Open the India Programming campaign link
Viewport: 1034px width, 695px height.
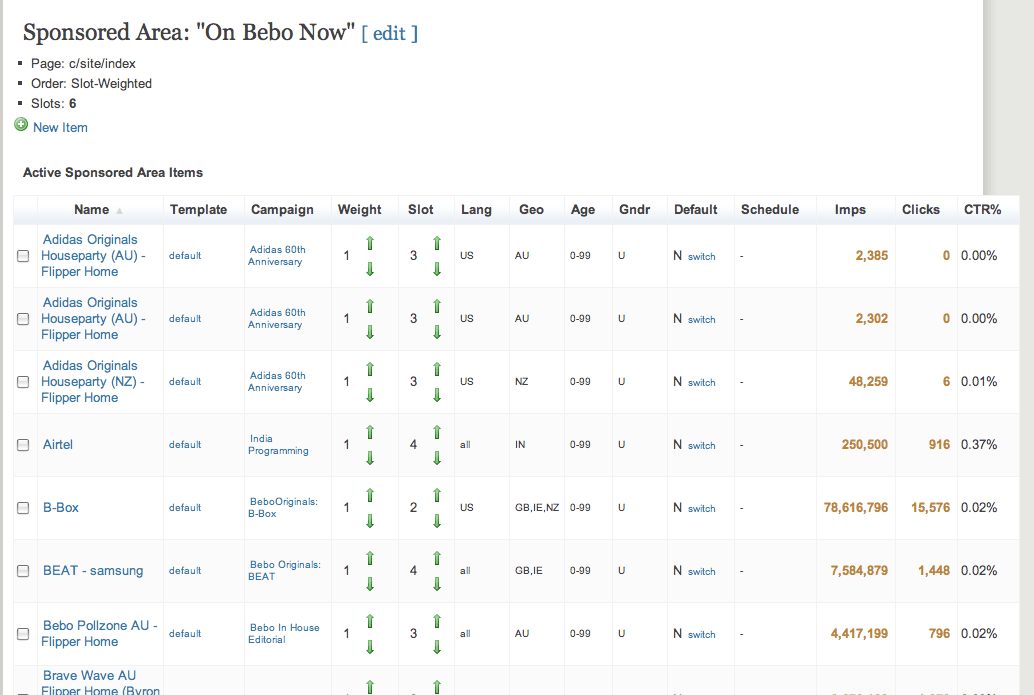point(278,444)
